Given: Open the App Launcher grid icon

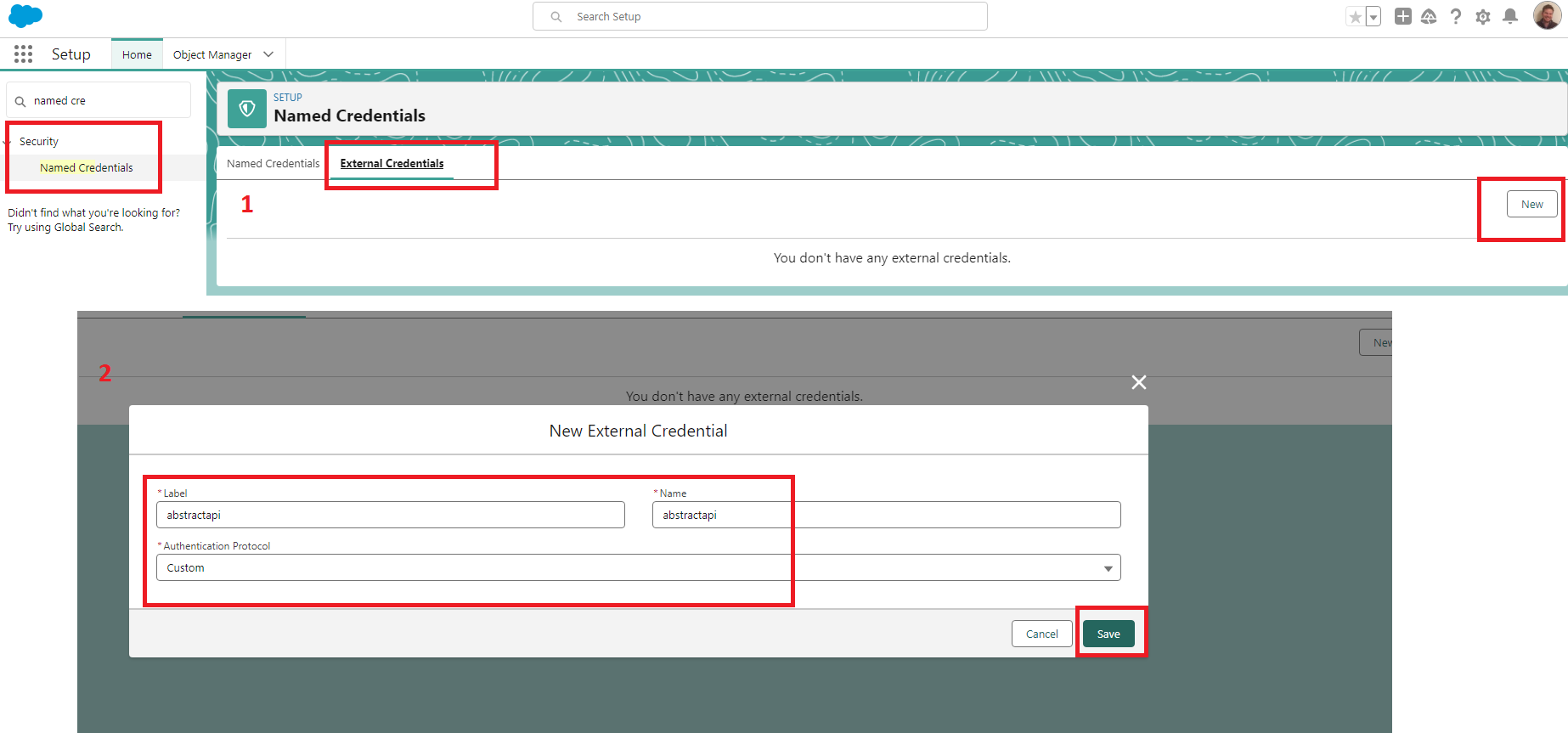Looking at the screenshot, I should 23,54.
